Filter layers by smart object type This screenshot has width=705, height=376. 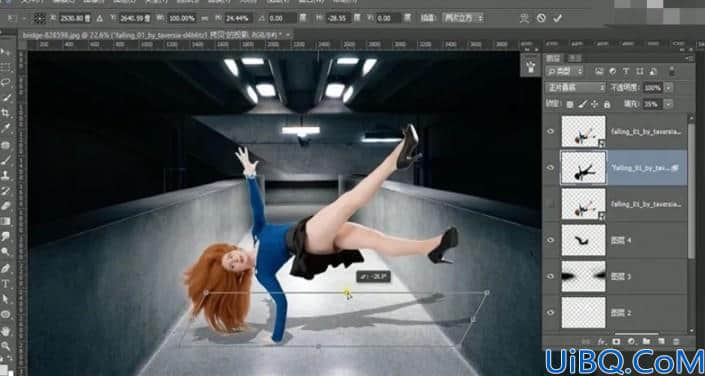653,71
